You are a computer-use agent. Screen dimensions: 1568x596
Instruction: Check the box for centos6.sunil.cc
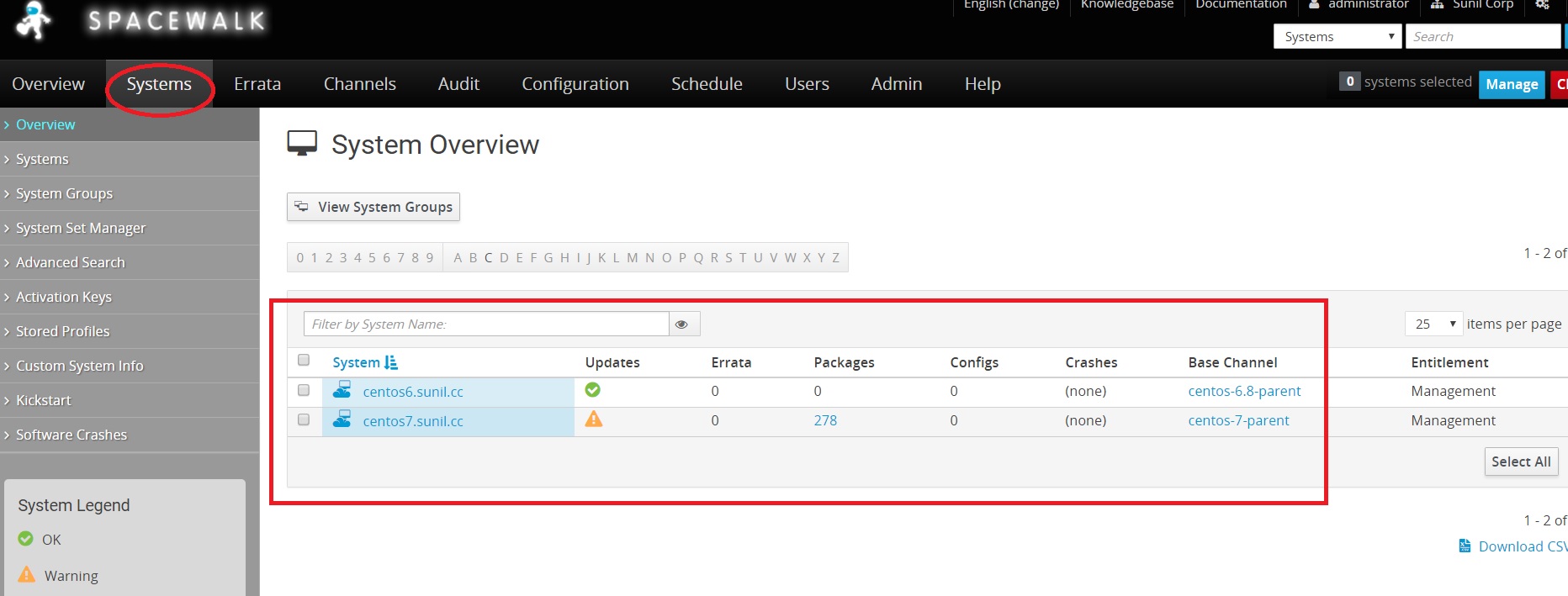click(x=304, y=390)
